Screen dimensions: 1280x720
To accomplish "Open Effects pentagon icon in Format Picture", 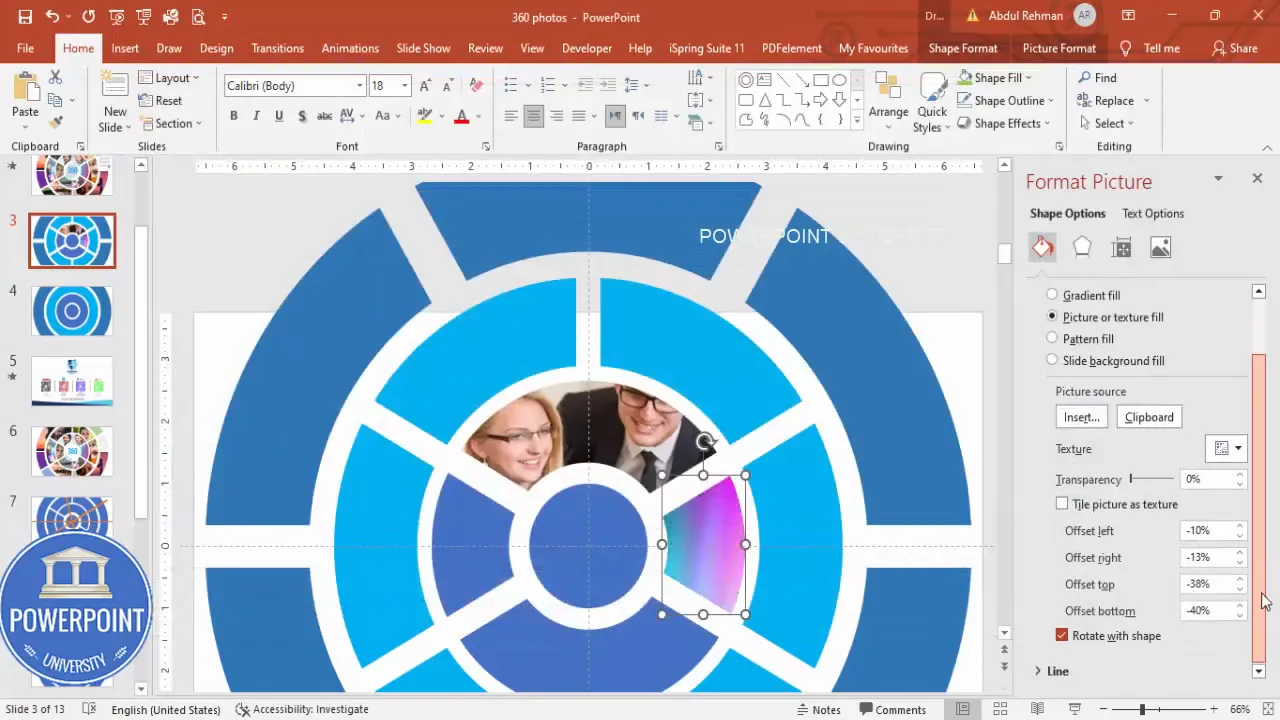I will coord(1082,247).
